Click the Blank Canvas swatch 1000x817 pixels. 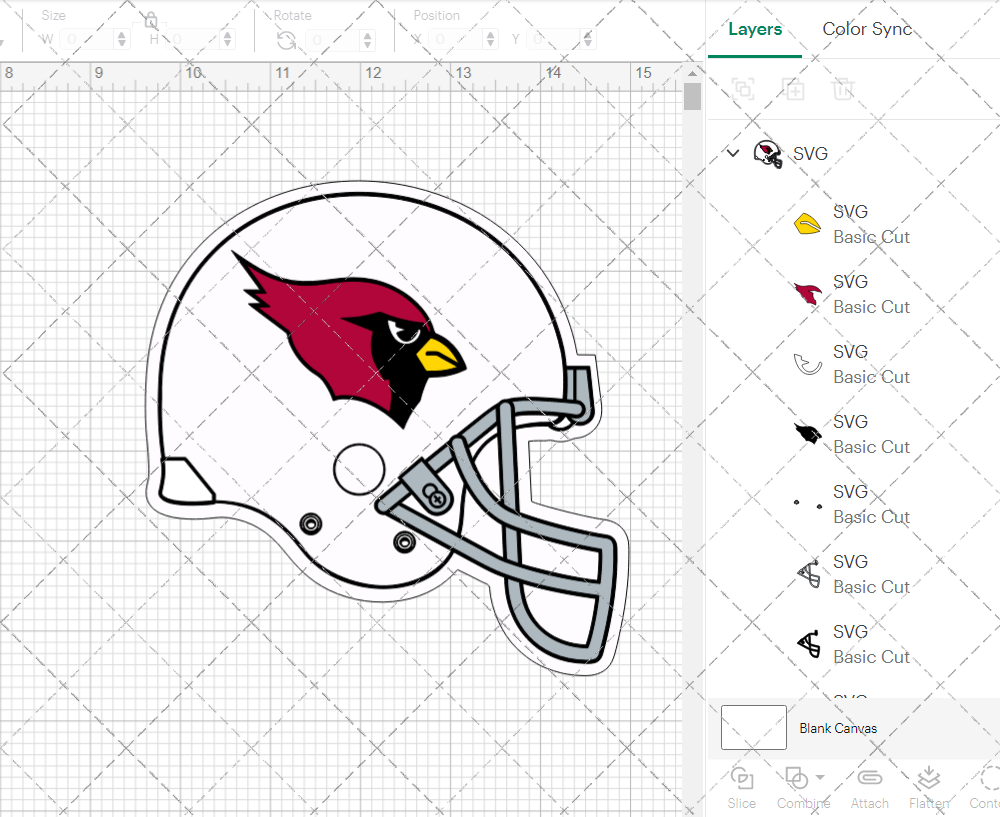pos(753,727)
